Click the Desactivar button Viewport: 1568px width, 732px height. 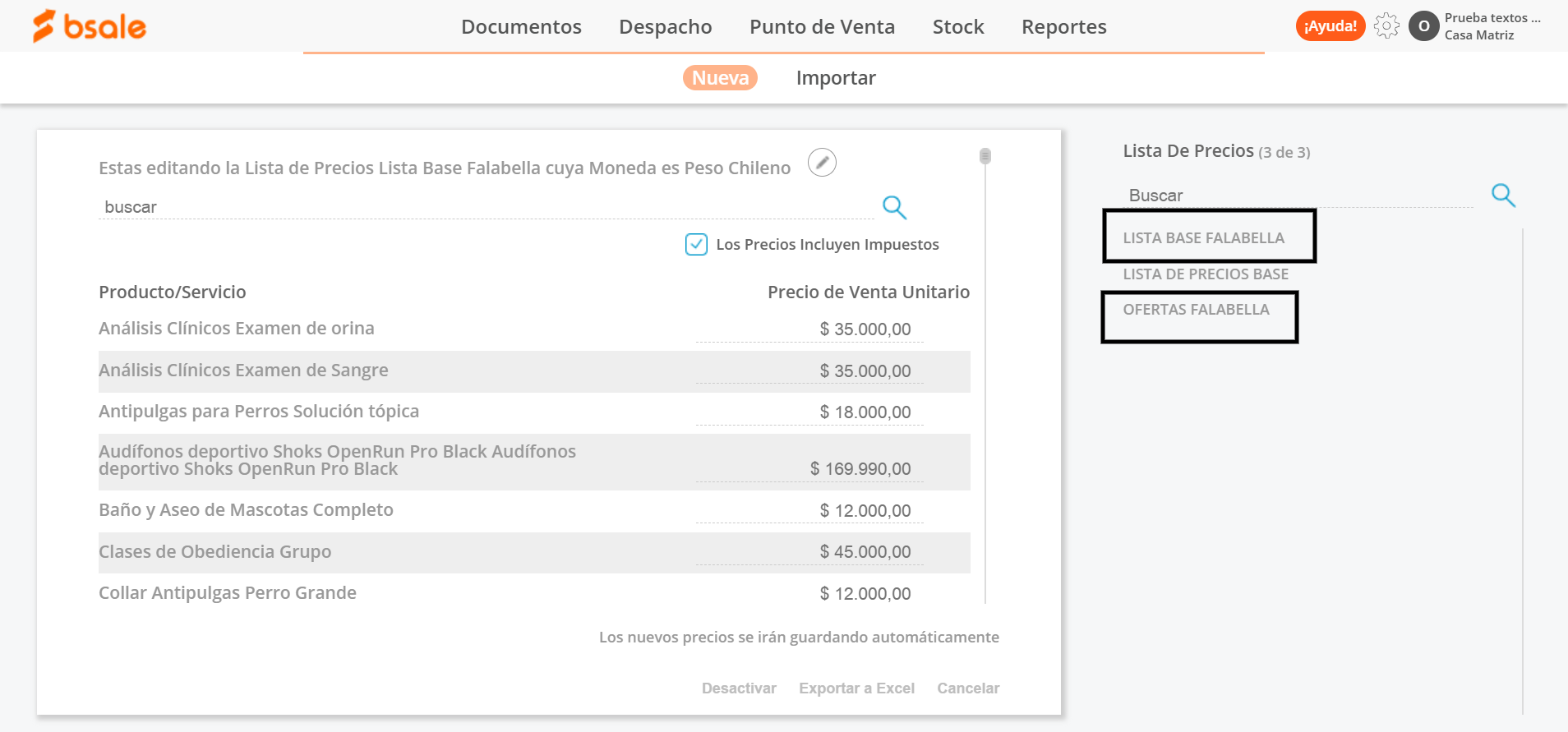(x=739, y=688)
